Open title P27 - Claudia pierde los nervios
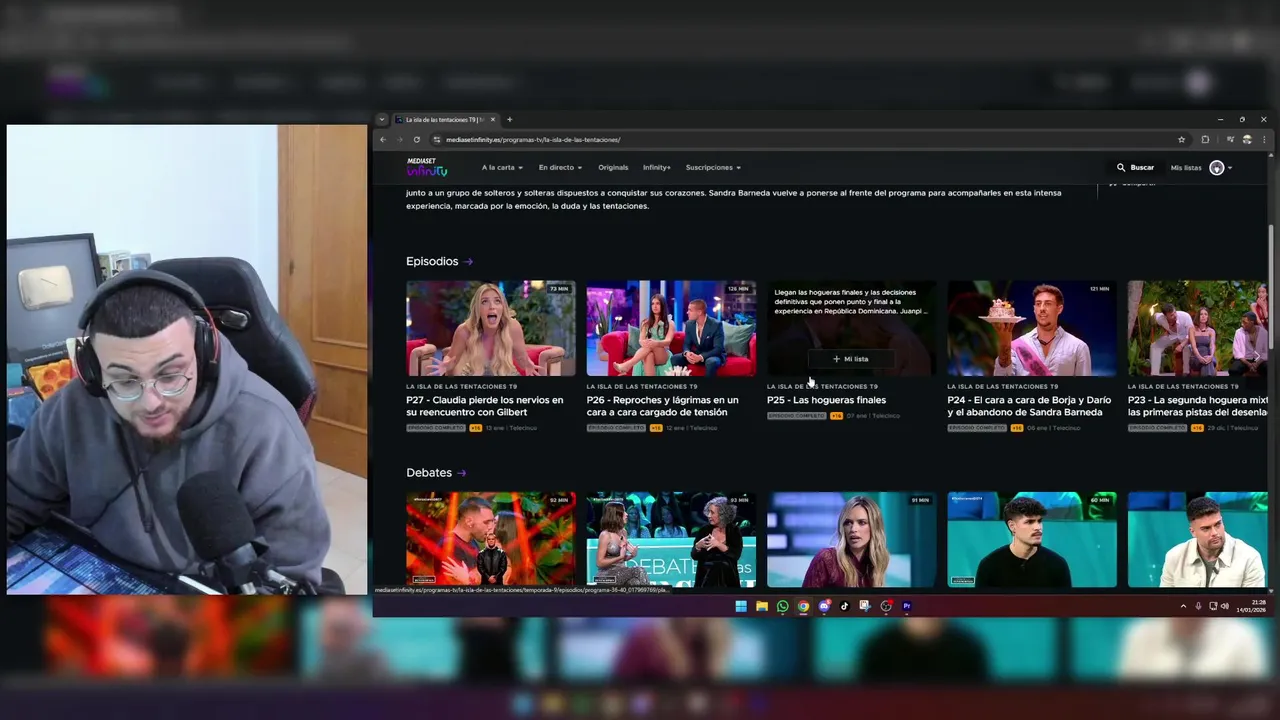The width and height of the screenshot is (1280, 720). (x=485, y=406)
